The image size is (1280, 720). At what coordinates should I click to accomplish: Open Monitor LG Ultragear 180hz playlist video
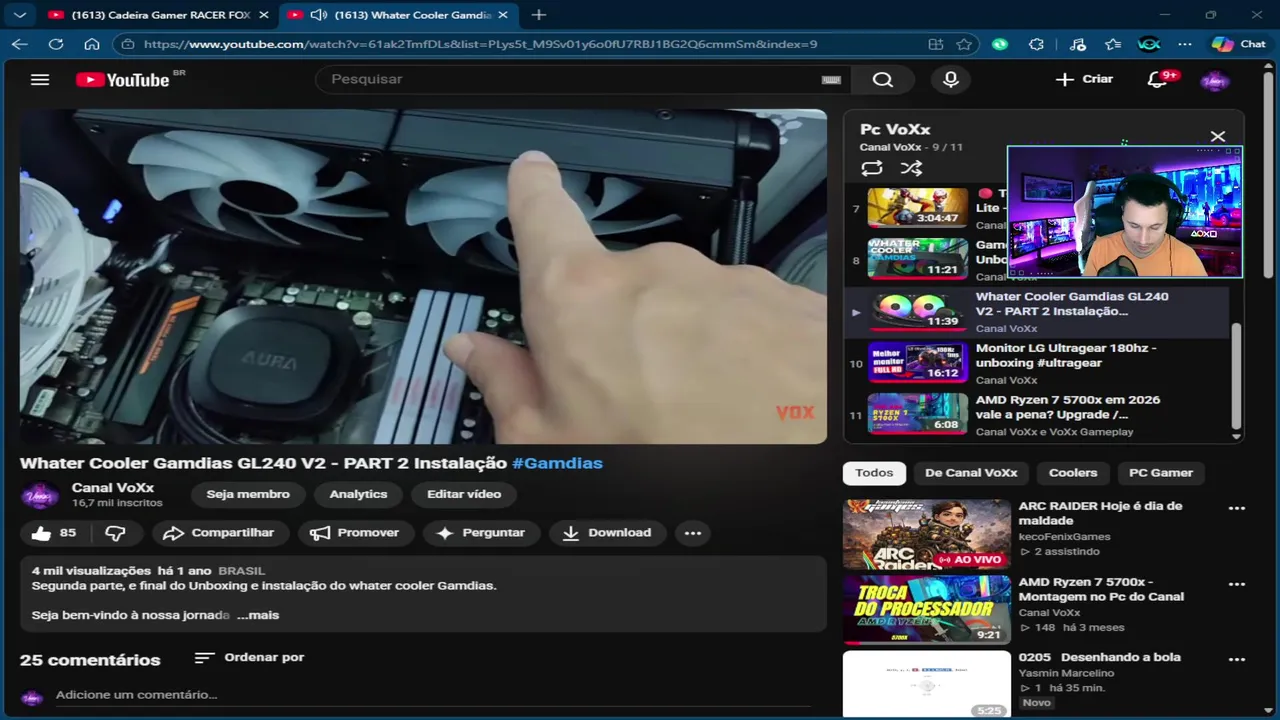pyautogui.click(x=1036, y=363)
